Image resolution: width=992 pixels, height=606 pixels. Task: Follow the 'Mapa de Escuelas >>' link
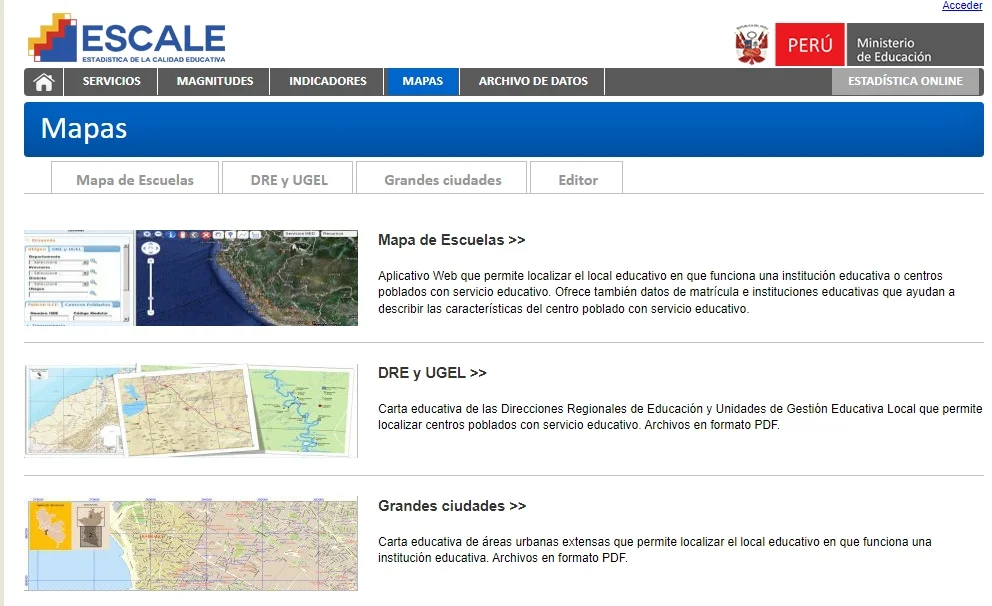point(452,240)
